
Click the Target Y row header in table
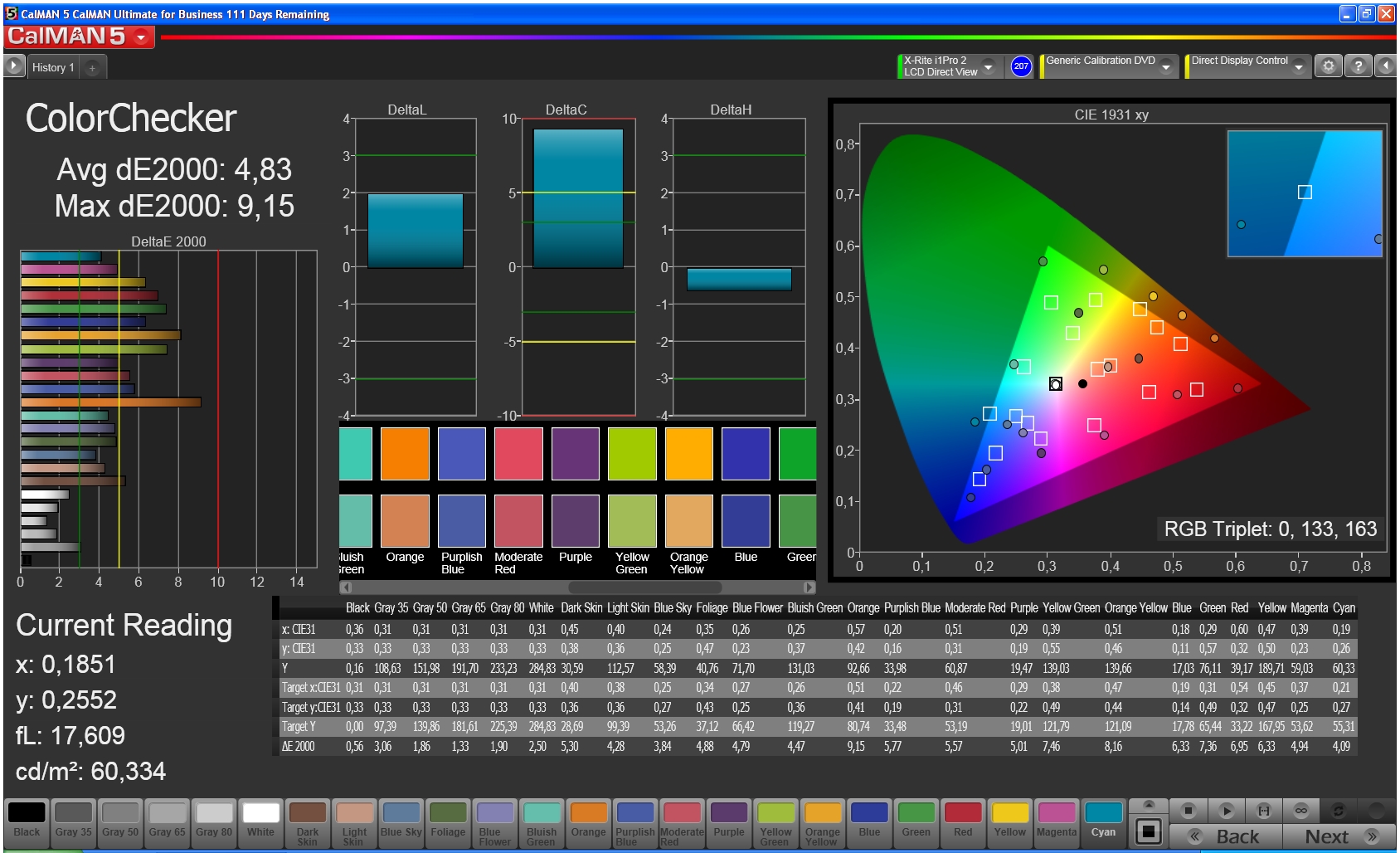point(299,727)
